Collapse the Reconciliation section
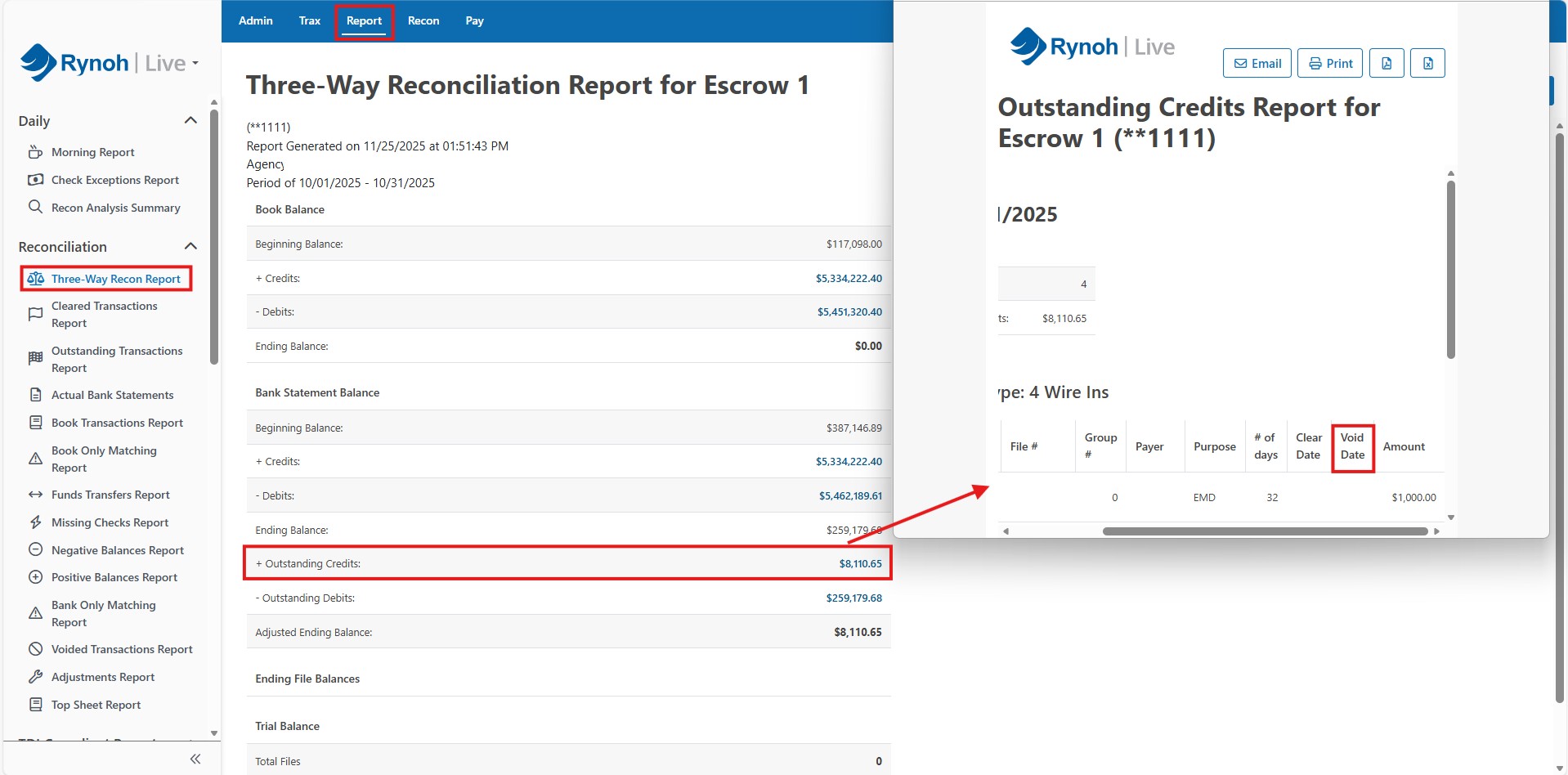1568x775 pixels. 190,246
